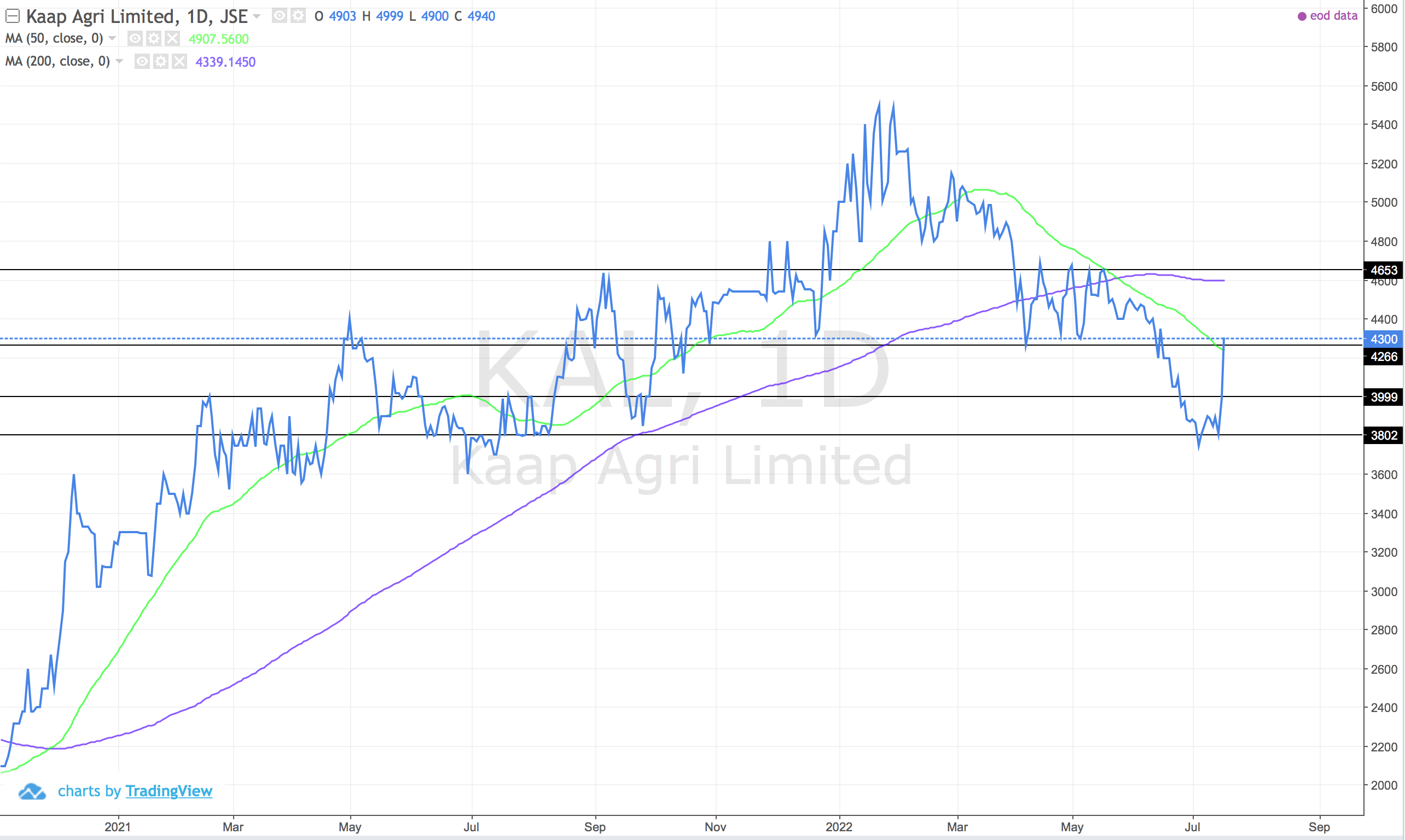
Task: Select the 3999 horizontal line price label
Action: tap(1384, 397)
